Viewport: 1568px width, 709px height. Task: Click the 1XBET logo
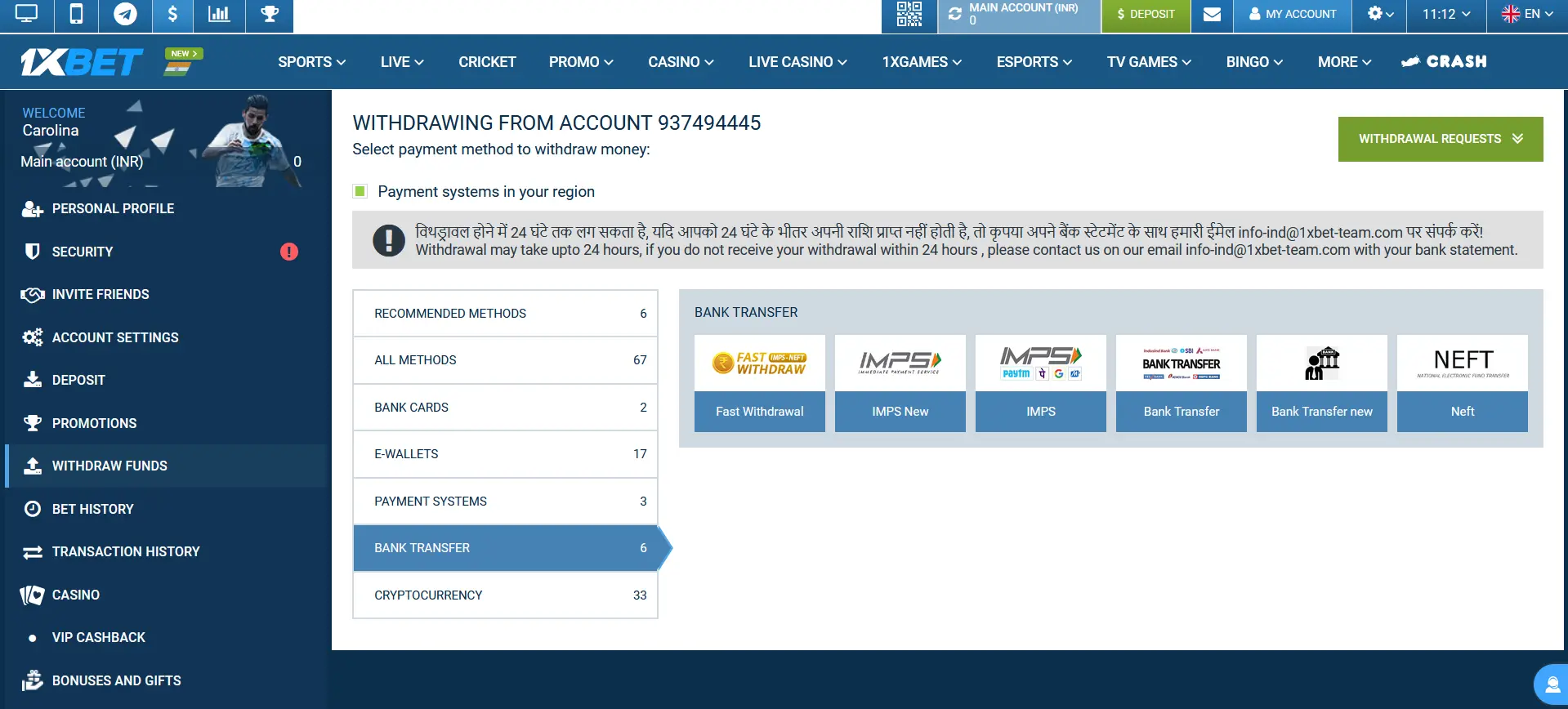click(82, 62)
